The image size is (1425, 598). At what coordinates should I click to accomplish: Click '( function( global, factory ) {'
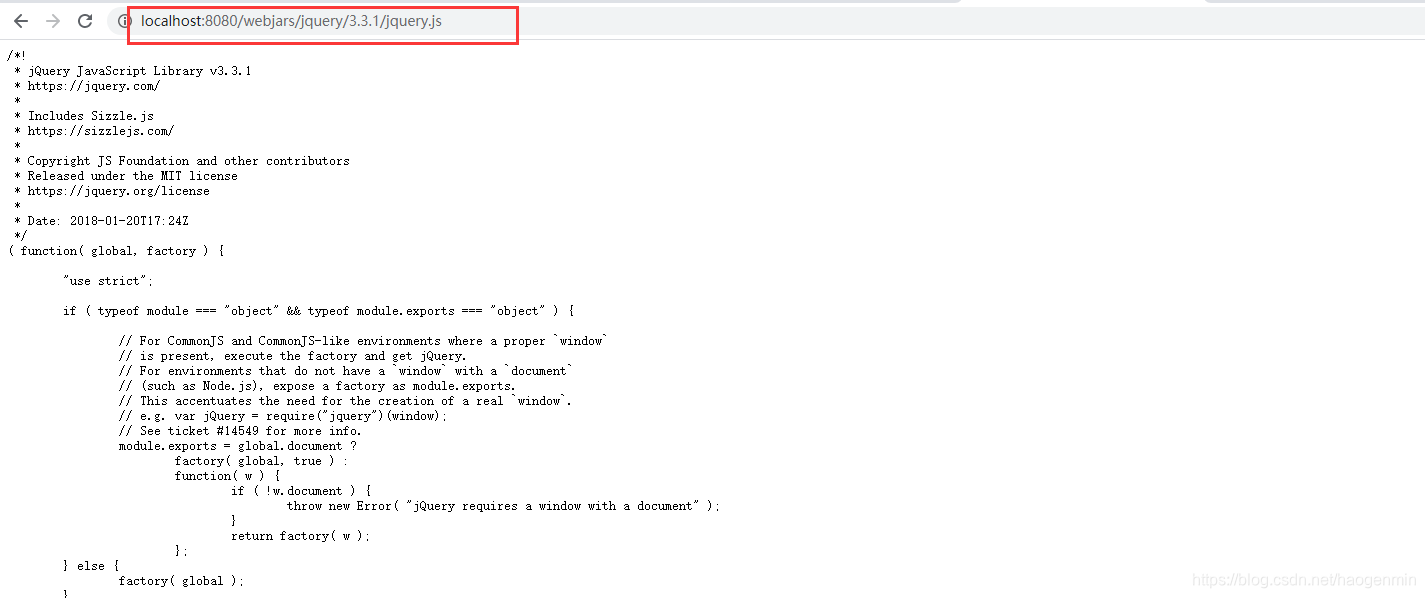tap(115, 251)
